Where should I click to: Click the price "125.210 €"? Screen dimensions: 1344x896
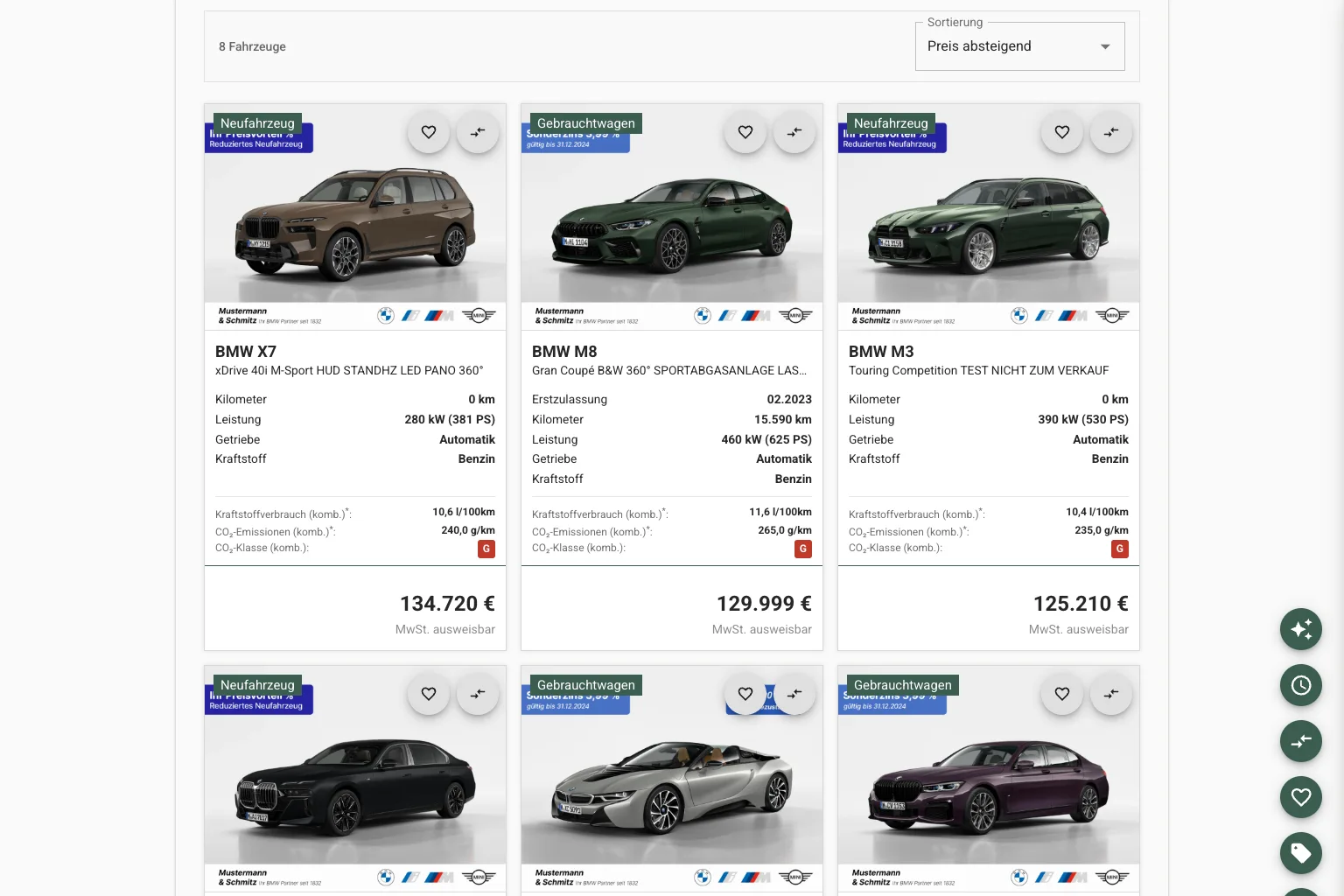coord(1081,604)
